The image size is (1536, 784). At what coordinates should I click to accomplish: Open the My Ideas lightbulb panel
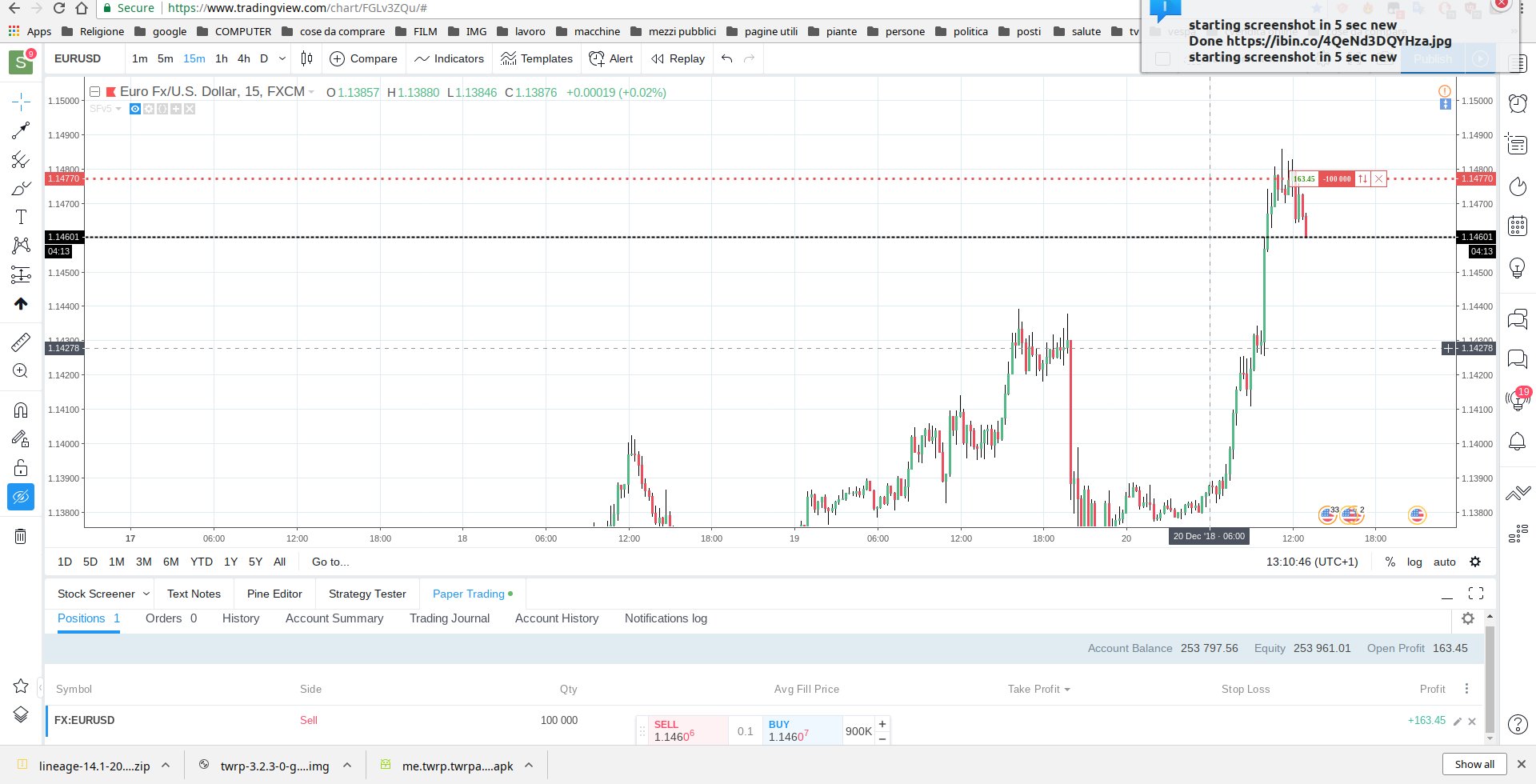click(x=1518, y=268)
